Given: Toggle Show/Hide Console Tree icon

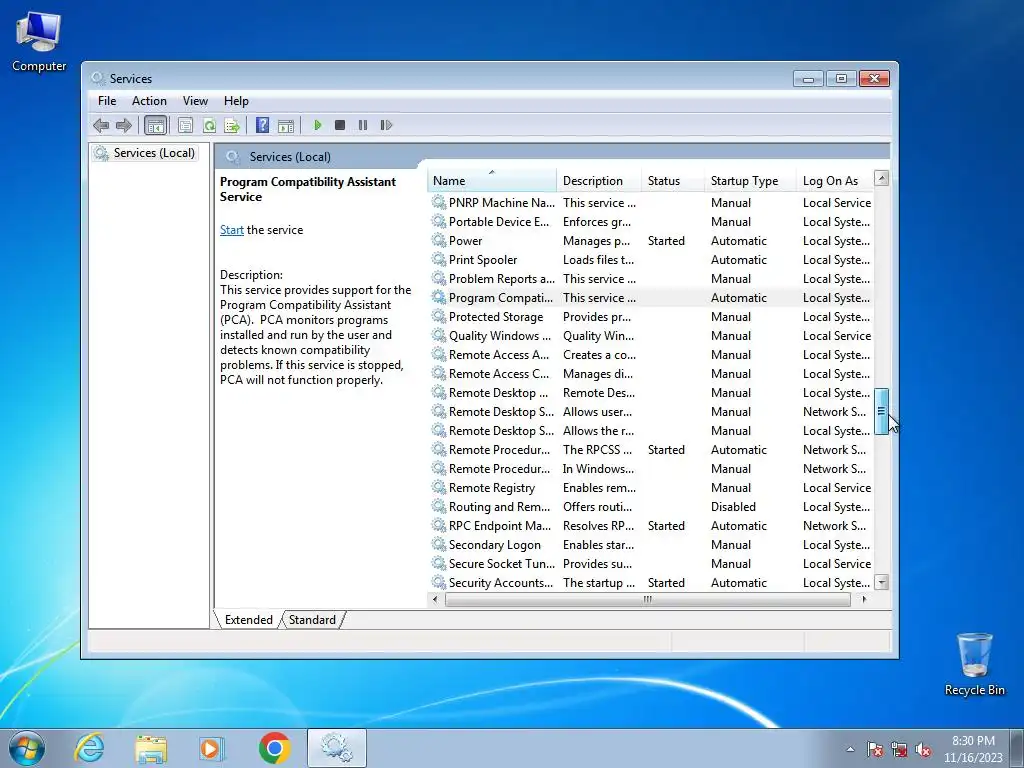Looking at the screenshot, I should coord(155,125).
